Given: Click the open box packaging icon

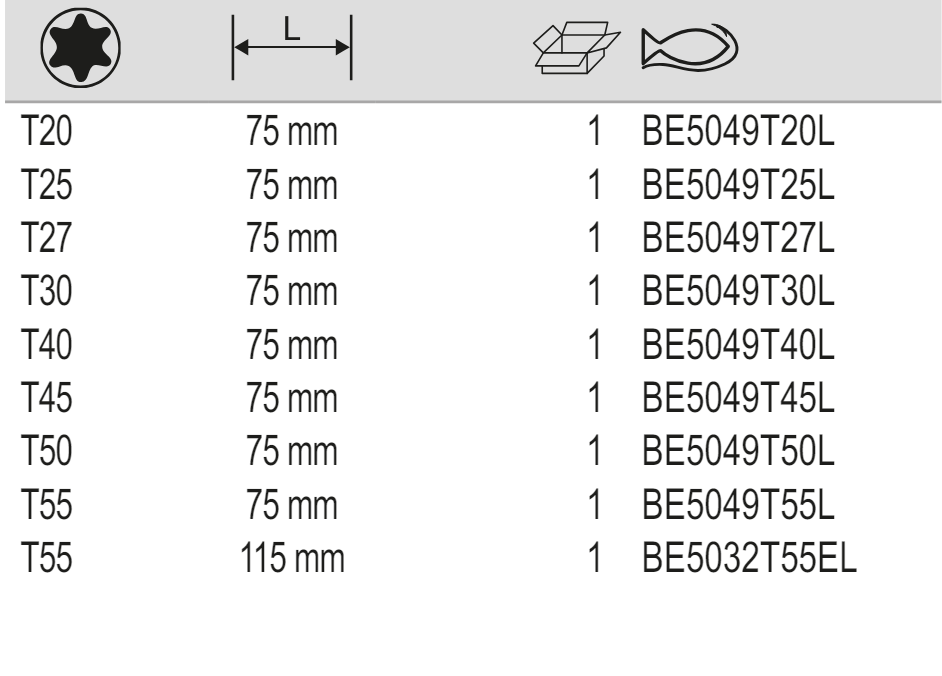Looking at the screenshot, I should pyautogui.click(x=570, y=47).
